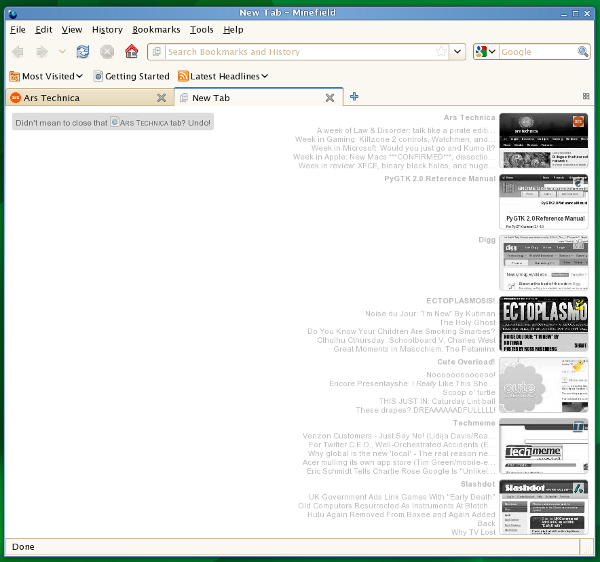The width and height of the screenshot is (600, 562).
Task: Open the Edit menu
Action: 44,30
